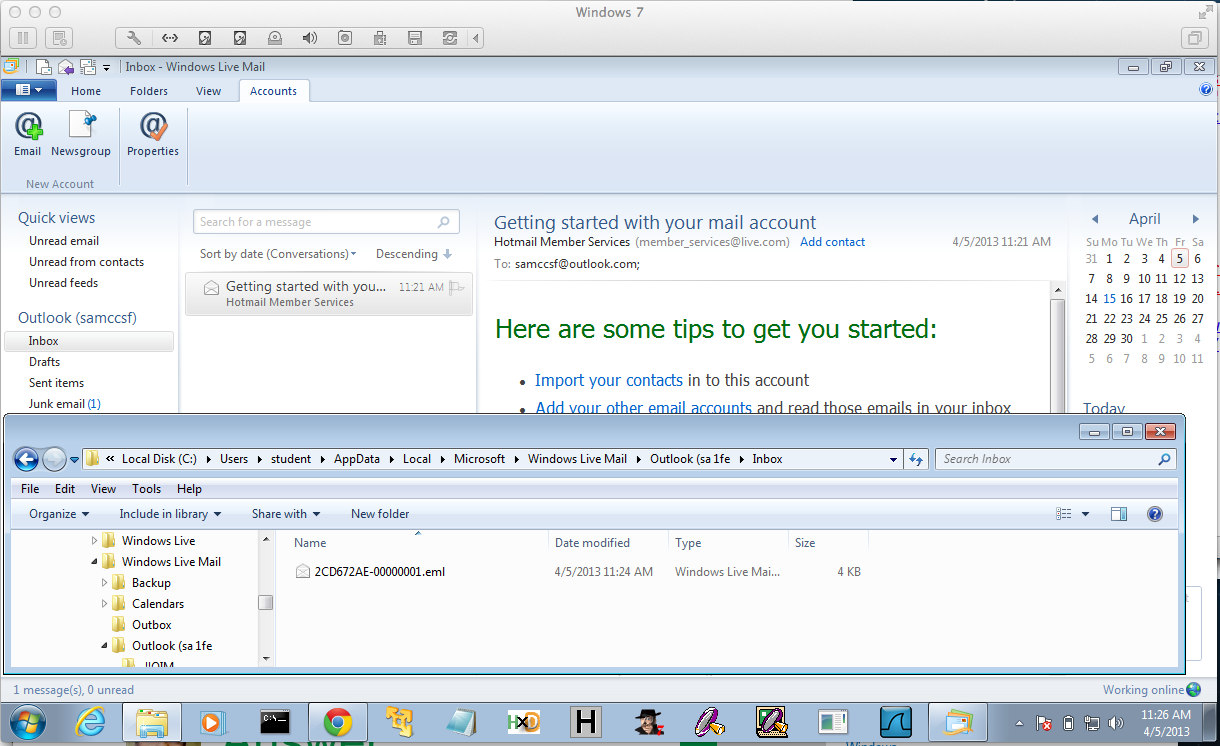Open Junk email folder

coord(65,404)
